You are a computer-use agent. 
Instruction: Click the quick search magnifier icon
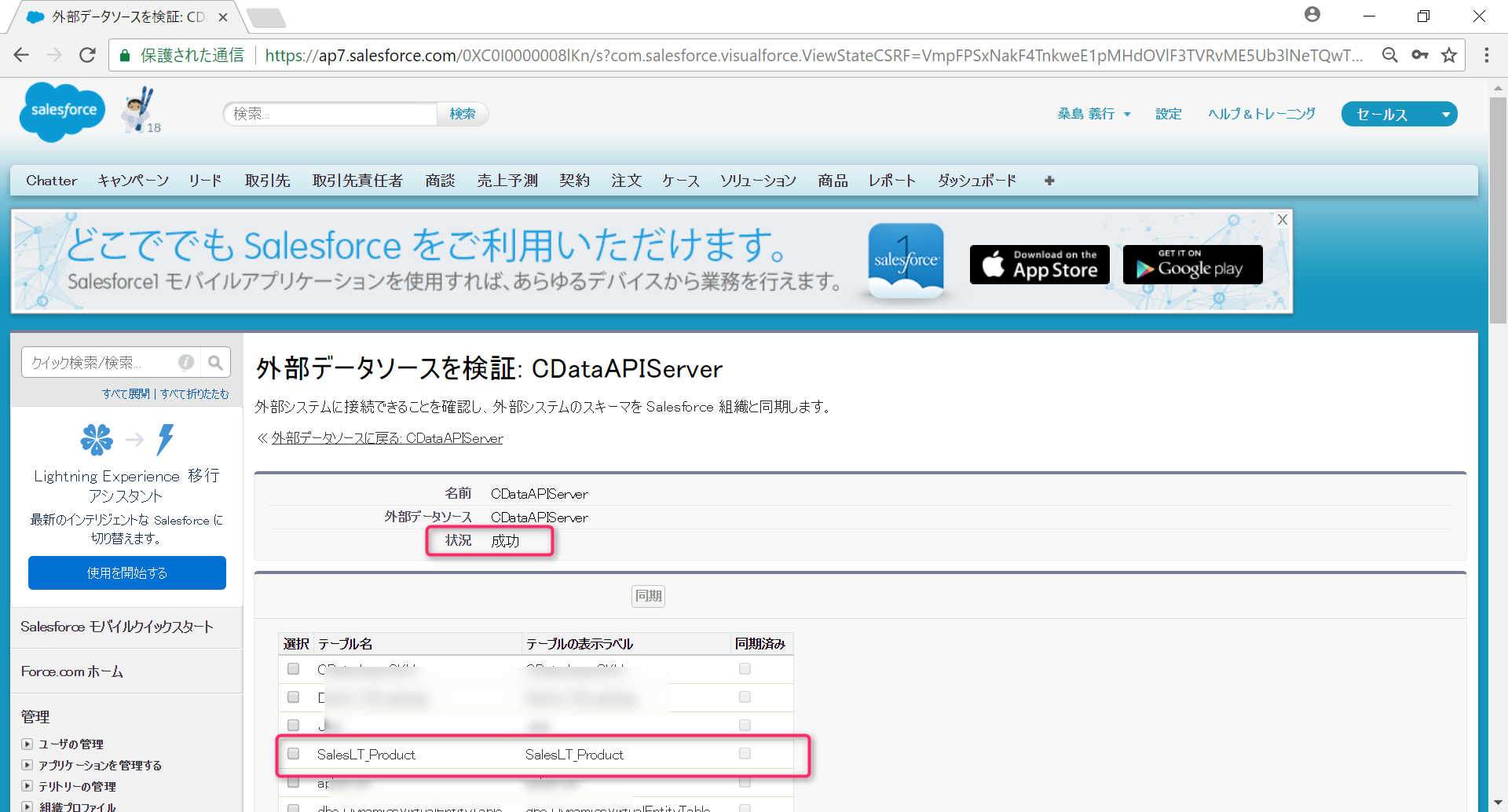[215, 362]
